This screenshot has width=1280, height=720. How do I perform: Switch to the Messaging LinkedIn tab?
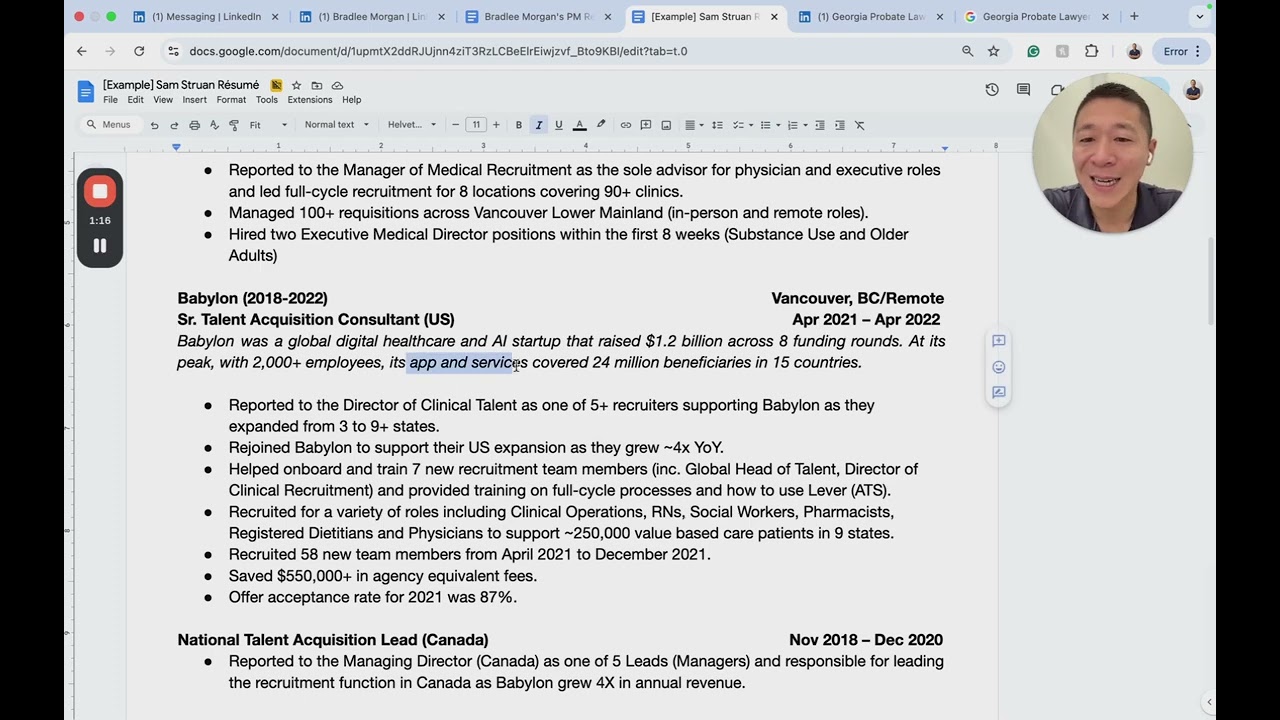pos(203,17)
